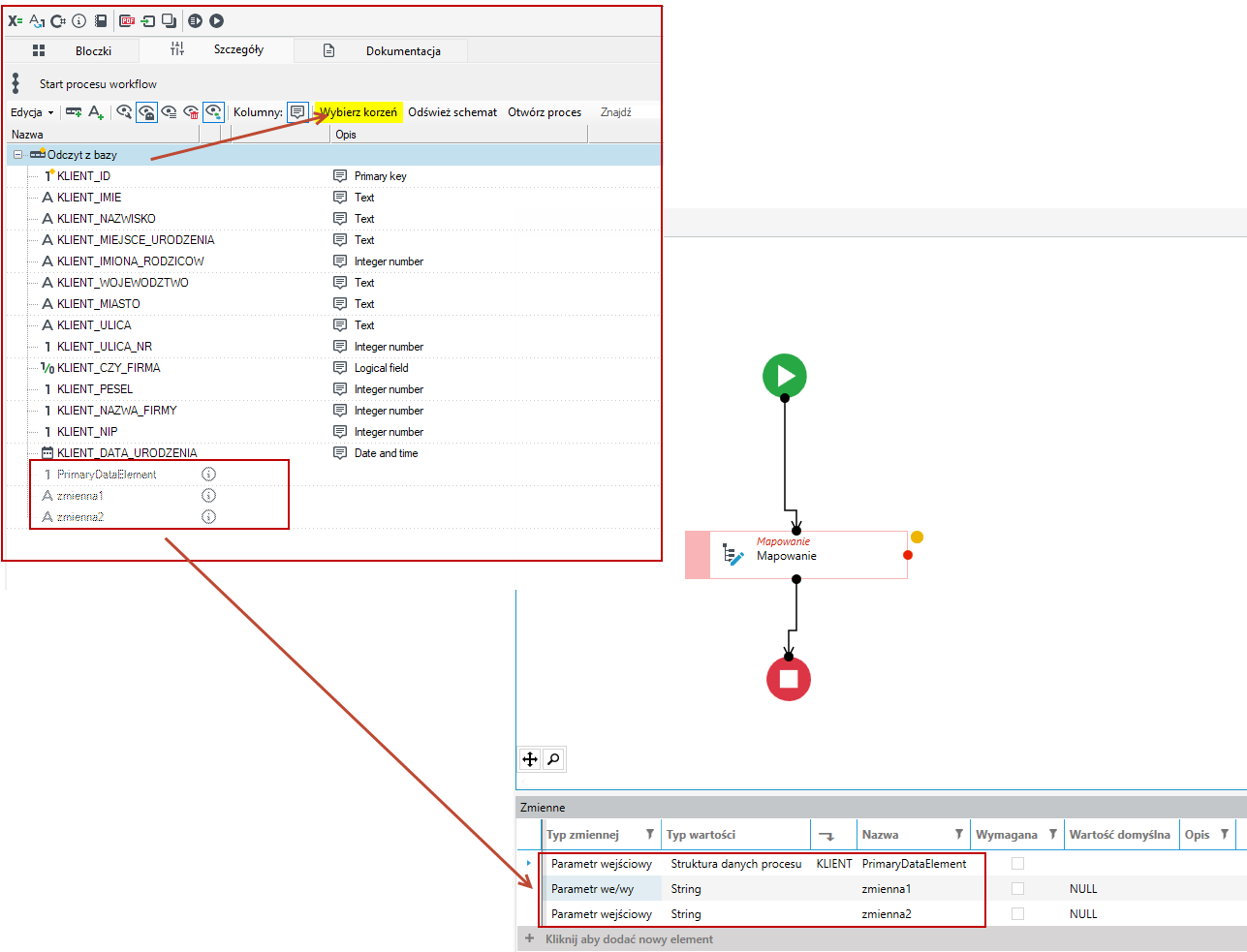Click the round play icon in top toolbar
This screenshot has width=1247, height=952.
pos(216,20)
